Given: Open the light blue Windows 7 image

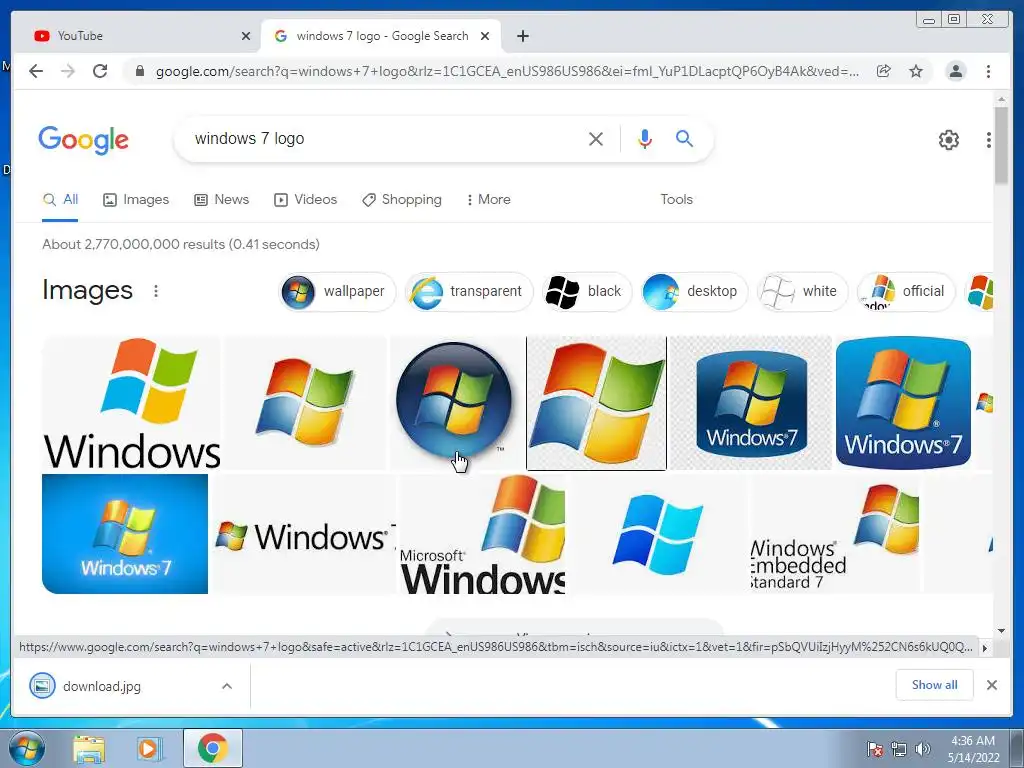Looking at the screenshot, I should tap(125, 534).
